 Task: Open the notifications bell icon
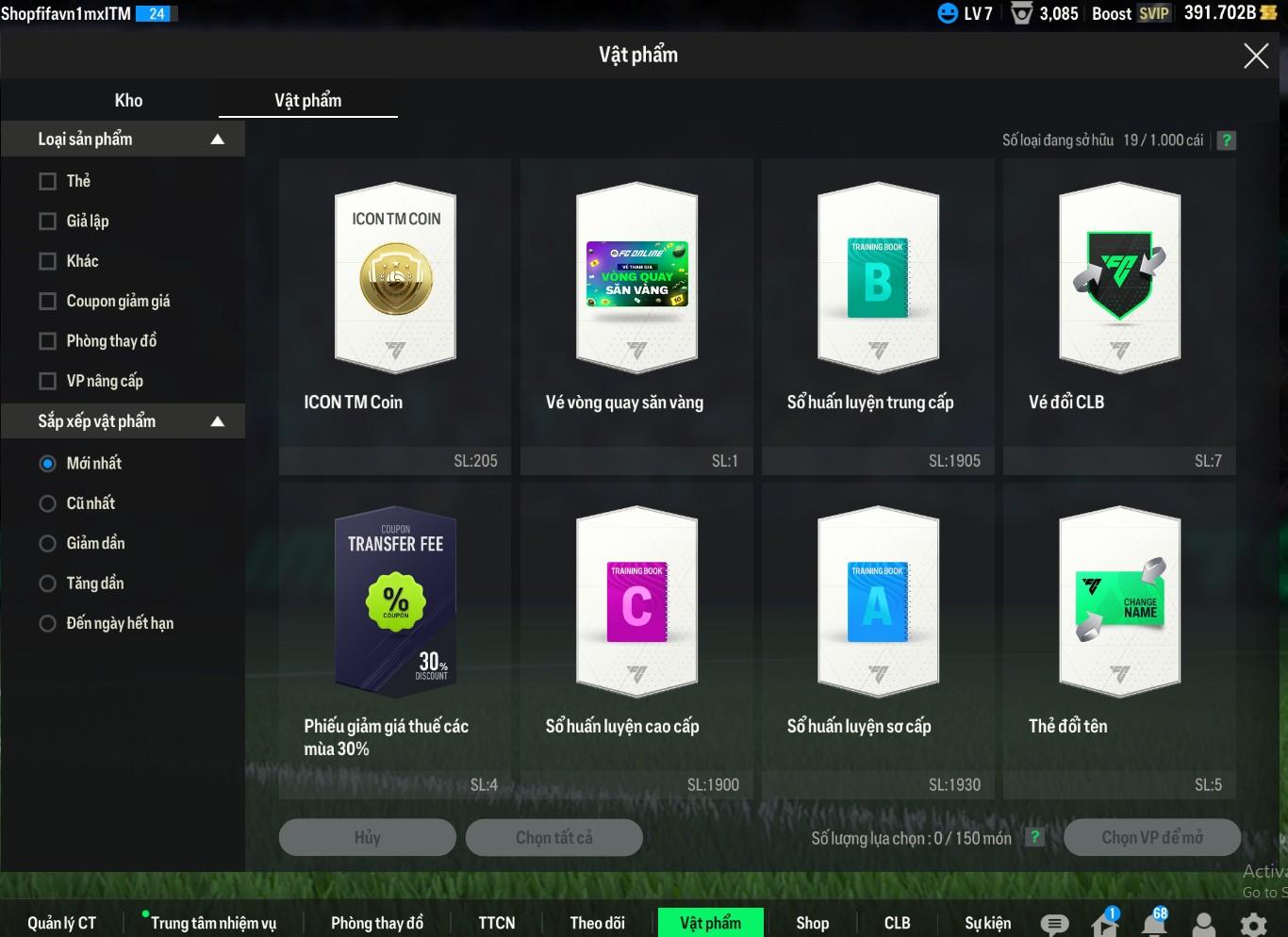pos(1154,923)
